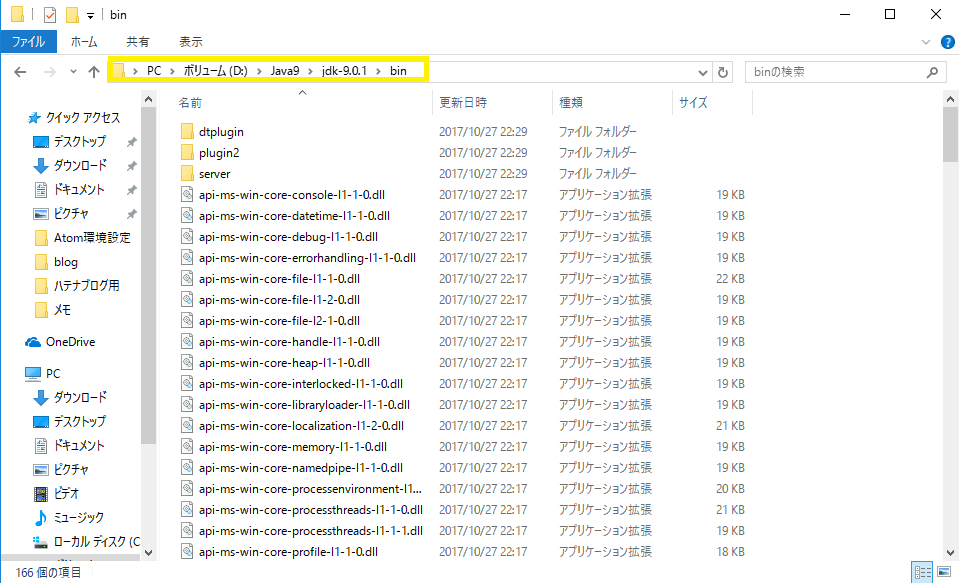Click the Properties icon in quick access toolbar

pyautogui.click(x=50, y=15)
